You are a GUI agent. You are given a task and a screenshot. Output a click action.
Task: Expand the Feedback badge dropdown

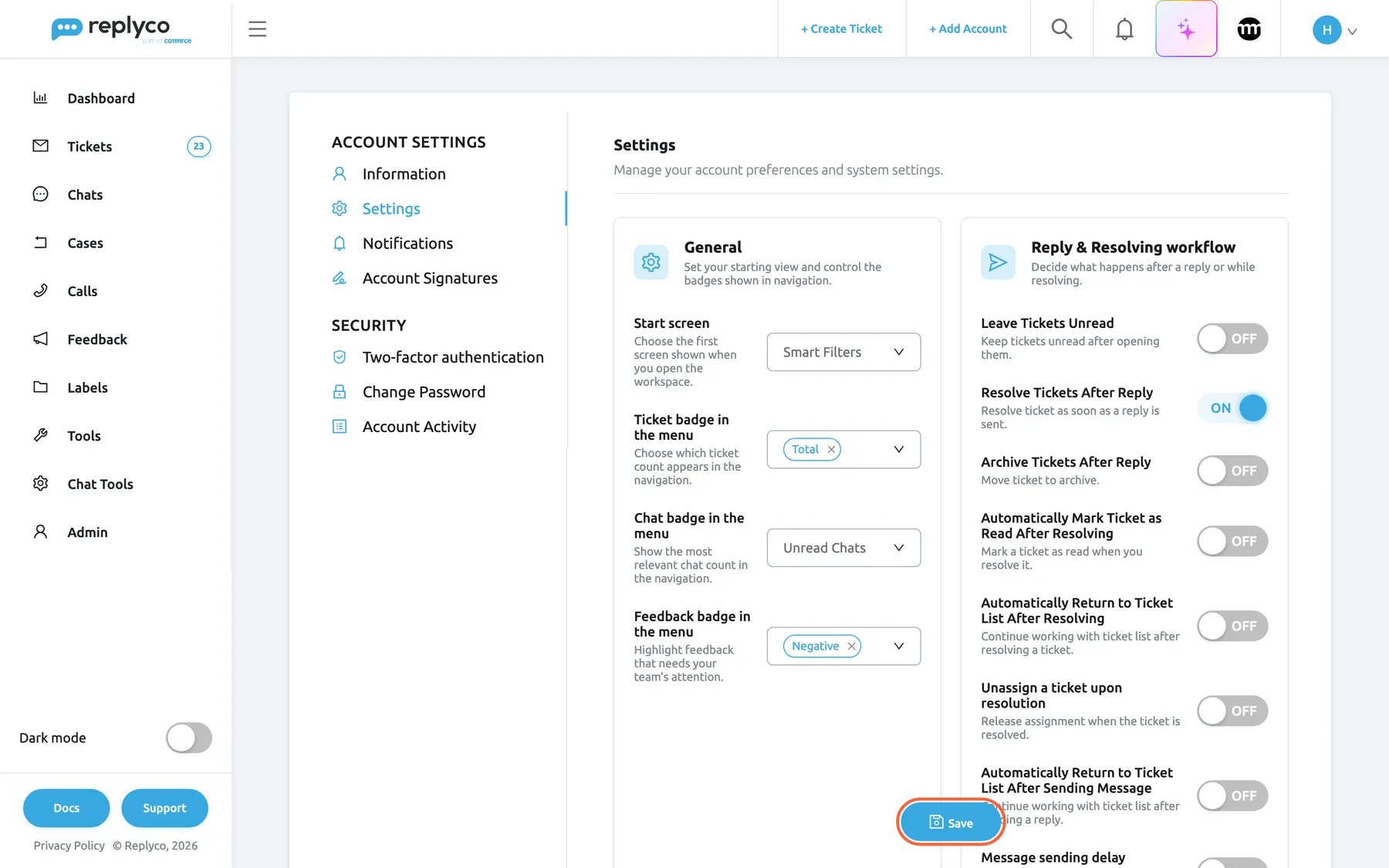click(x=898, y=646)
